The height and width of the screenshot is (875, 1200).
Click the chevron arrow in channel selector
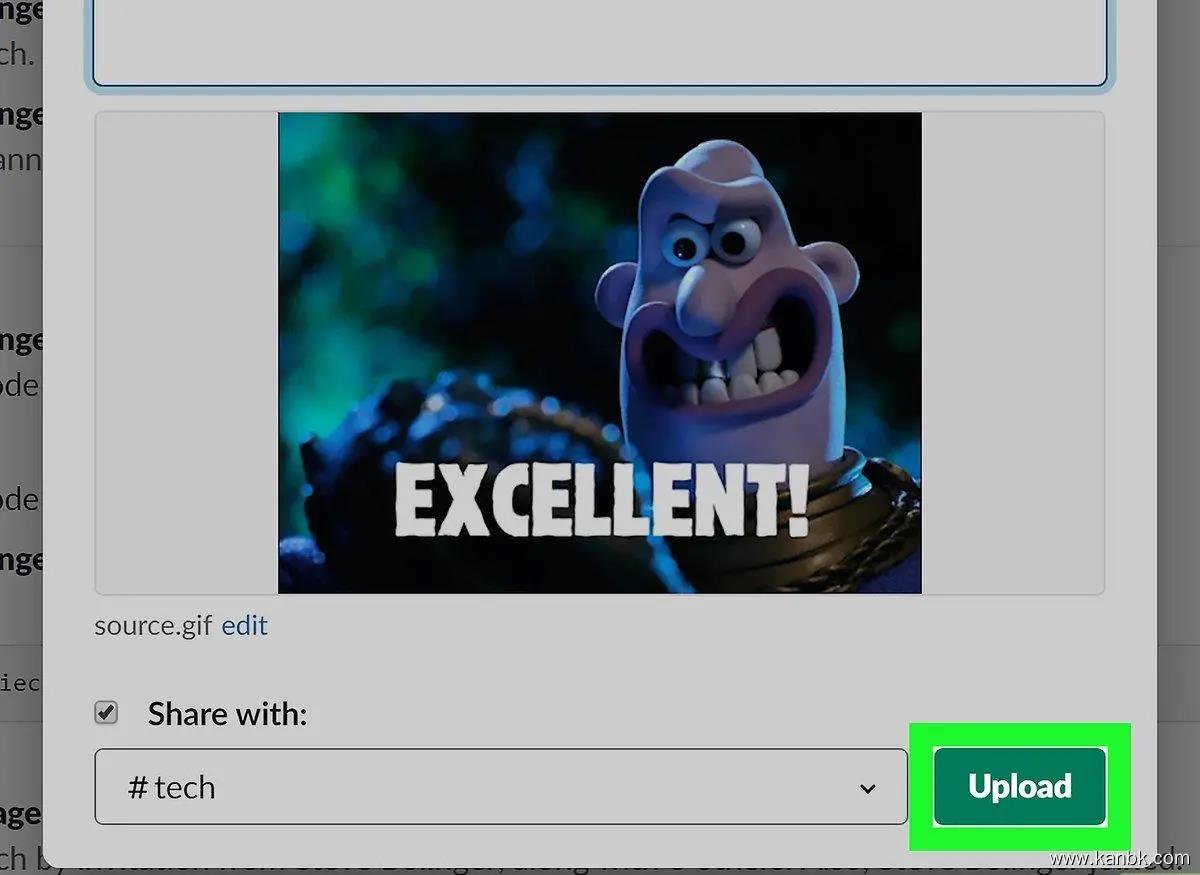point(867,788)
